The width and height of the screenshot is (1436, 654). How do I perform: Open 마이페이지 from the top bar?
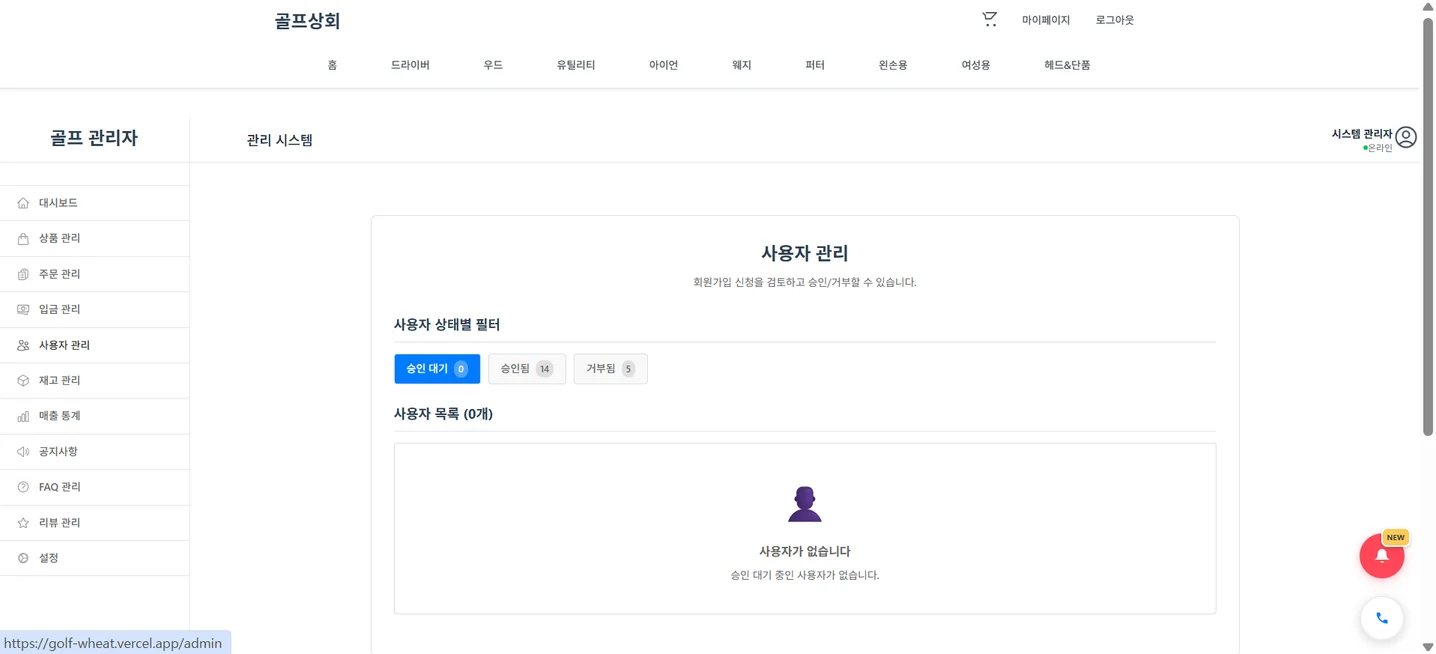(x=1044, y=19)
